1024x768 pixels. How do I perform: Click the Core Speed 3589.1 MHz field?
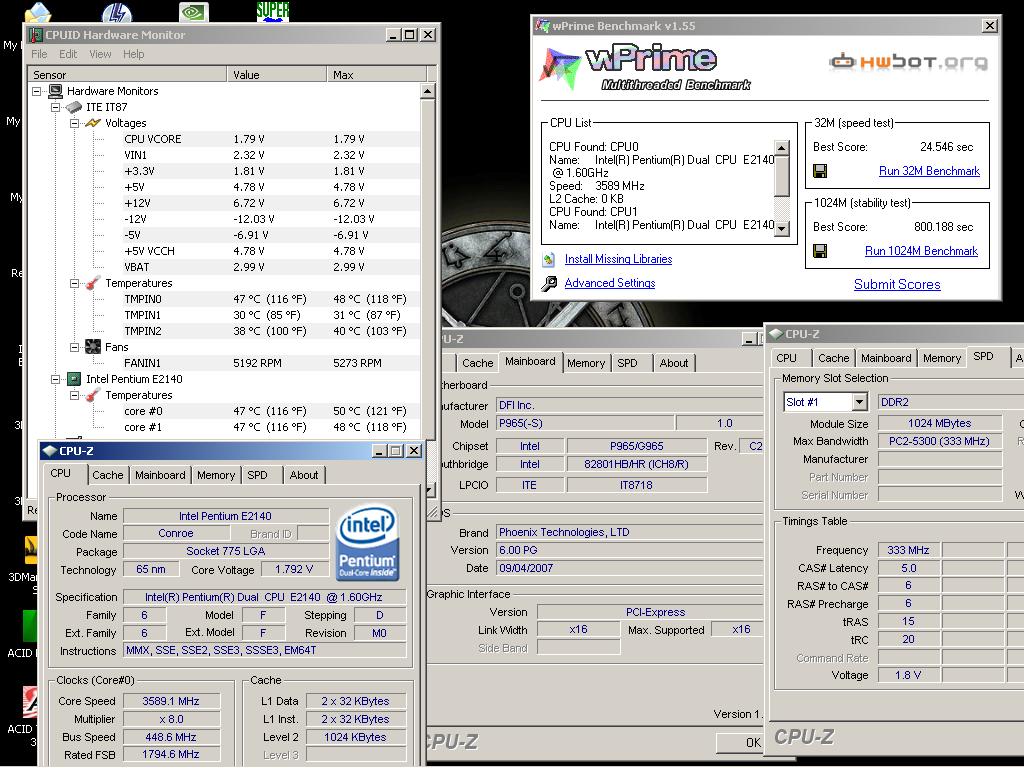point(171,701)
